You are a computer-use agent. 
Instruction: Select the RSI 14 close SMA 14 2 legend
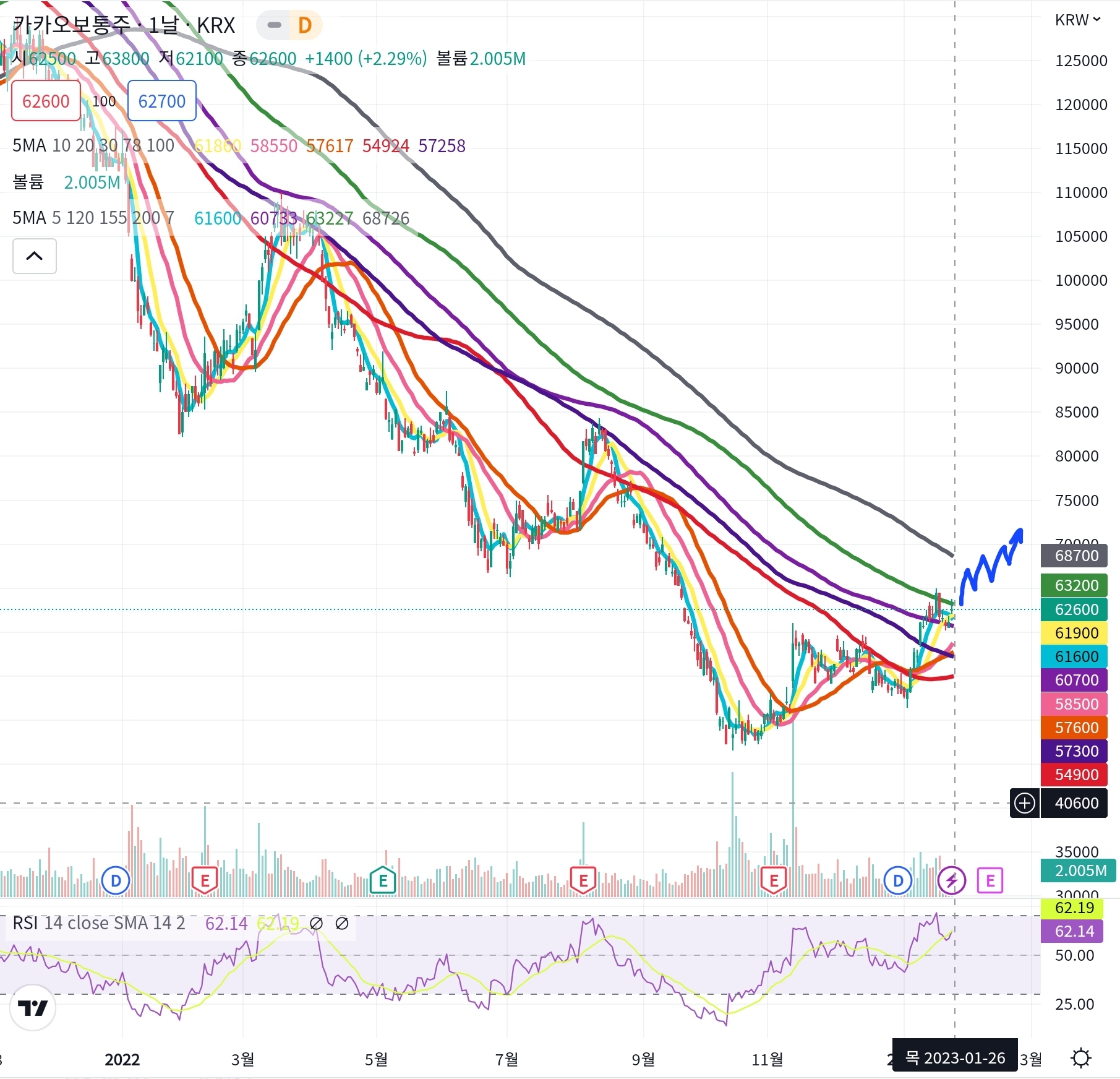pyautogui.click(x=99, y=923)
